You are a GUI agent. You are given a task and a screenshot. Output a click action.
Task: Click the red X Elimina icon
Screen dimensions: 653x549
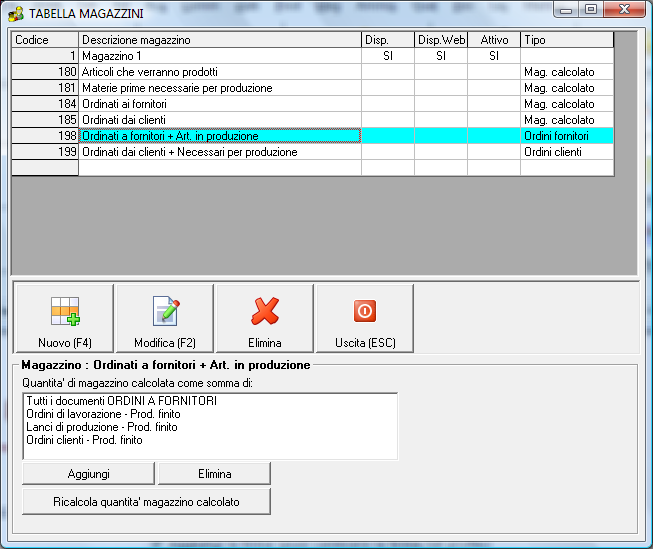(x=265, y=311)
